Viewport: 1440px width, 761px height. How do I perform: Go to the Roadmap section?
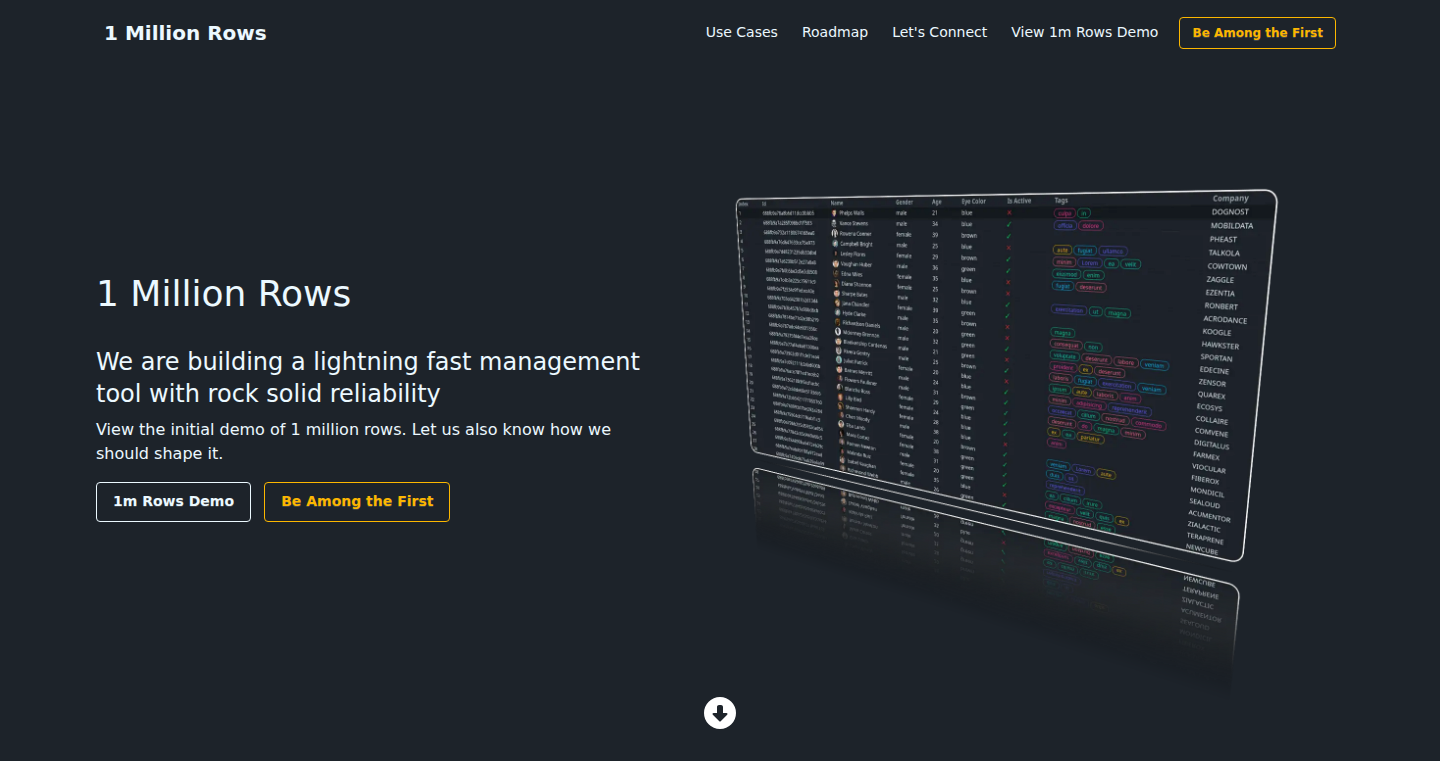835,32
